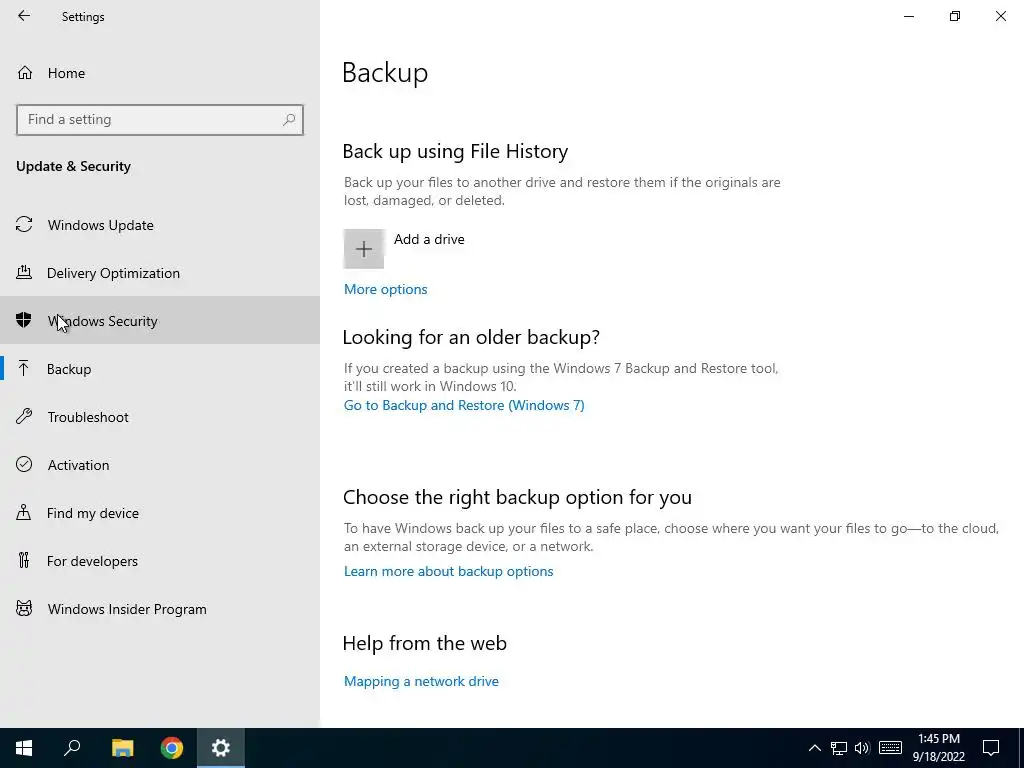Click the plus icon to add a drive

click(364, 248)
